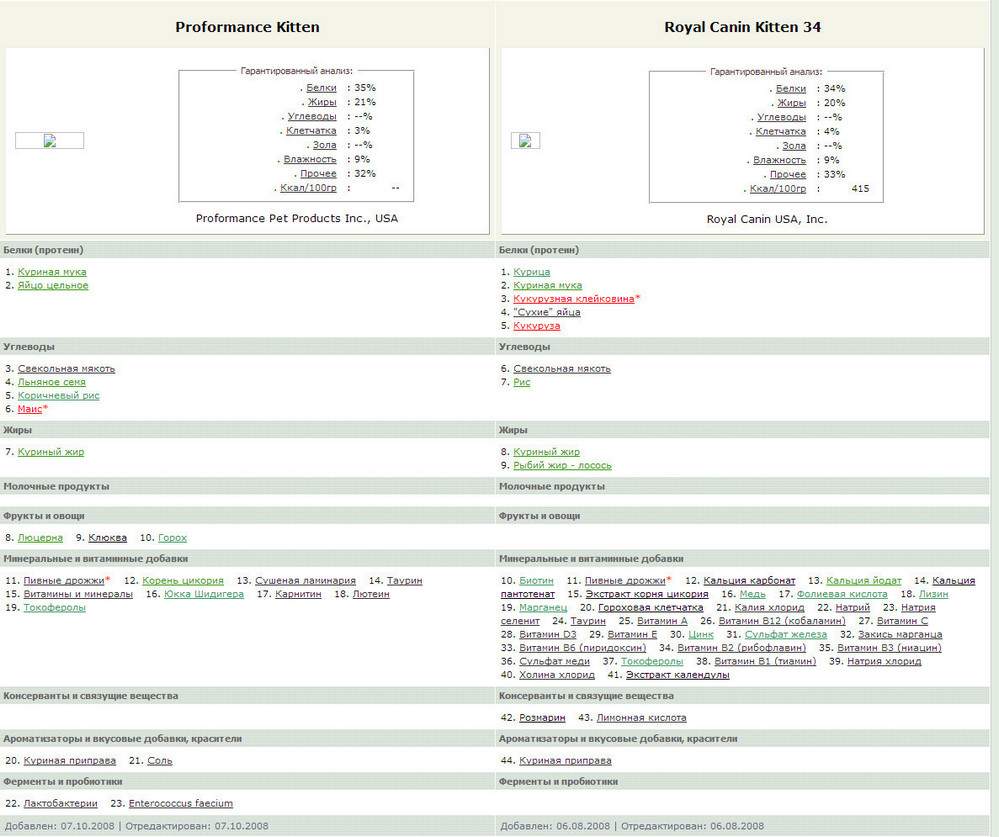Select the text Proformance Pet Products Inc., USA
Viewport: 999px width, 837px height.
[x=297, y=218]
